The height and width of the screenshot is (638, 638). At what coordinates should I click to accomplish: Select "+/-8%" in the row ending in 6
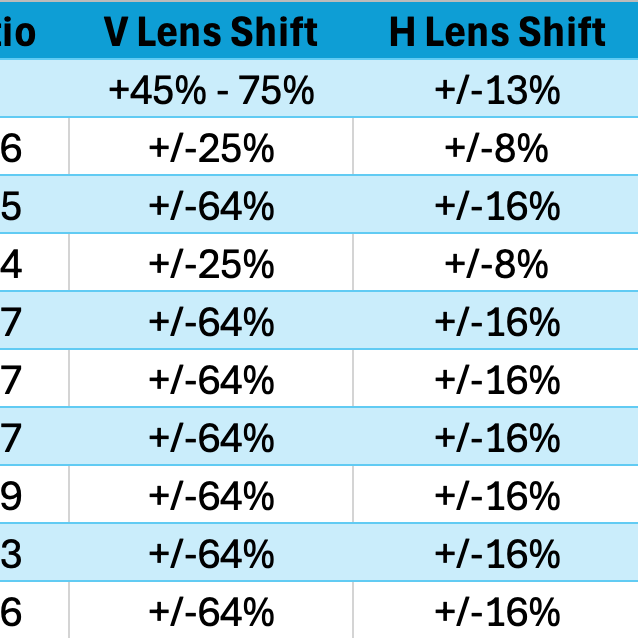point(497,149)
